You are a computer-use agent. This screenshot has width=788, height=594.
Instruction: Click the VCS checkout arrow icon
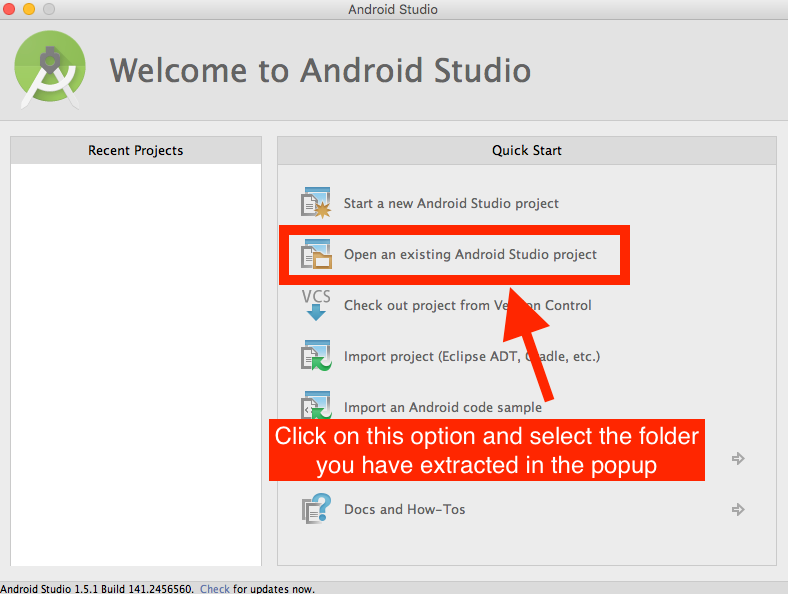point(316,305)
